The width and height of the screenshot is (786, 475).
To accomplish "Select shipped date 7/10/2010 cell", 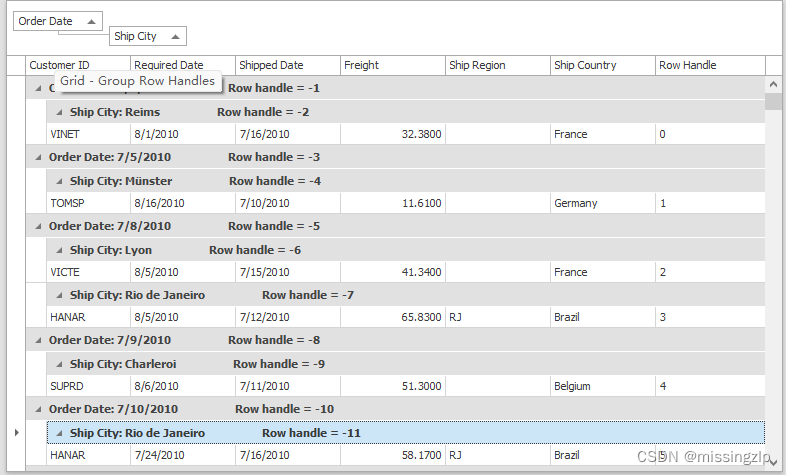I will (x=288, y=203).
